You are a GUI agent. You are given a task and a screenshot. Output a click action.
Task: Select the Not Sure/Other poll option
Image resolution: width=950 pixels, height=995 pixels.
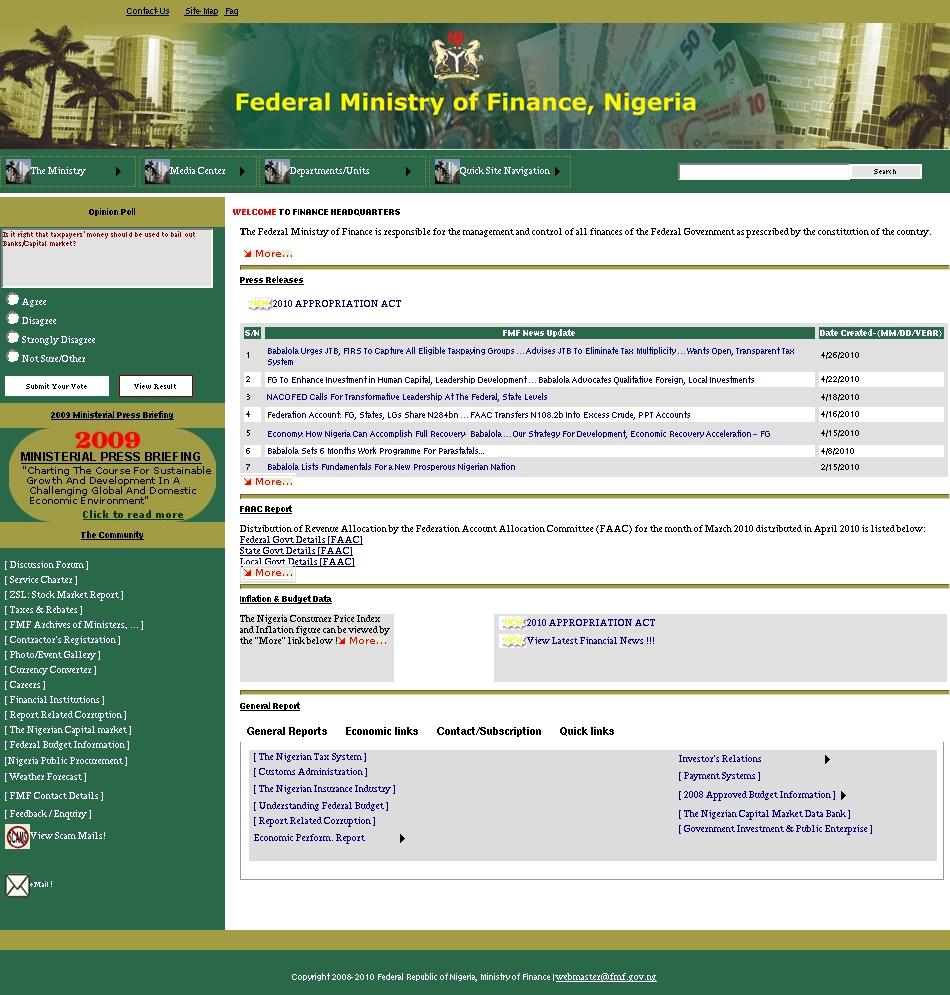13,357
